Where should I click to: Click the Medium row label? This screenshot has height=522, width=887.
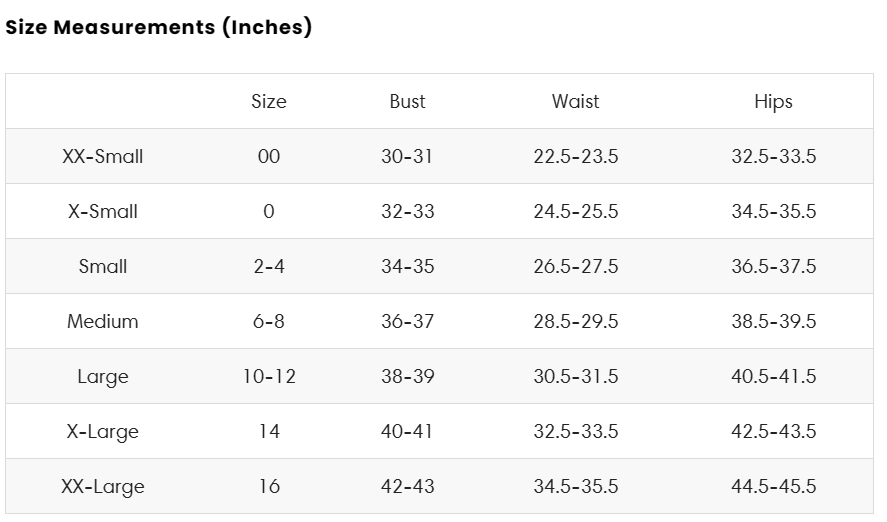102,321
